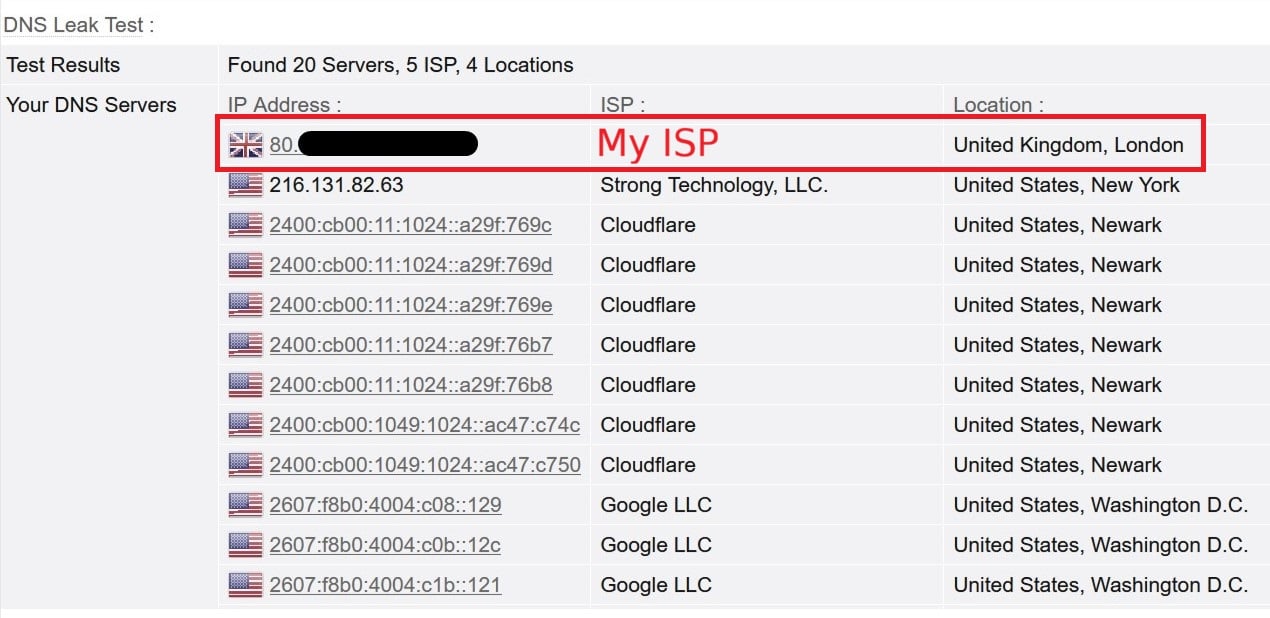The width and height of the screenshot is (1270, 618).
Task: Click the "My ISP" red annotation label
Action: click(658, 144)
